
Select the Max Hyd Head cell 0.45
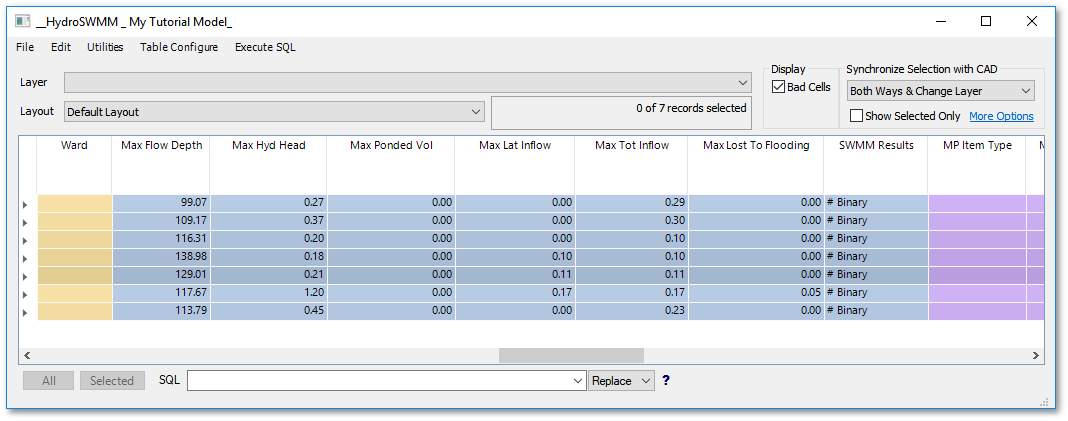[268, 311]
